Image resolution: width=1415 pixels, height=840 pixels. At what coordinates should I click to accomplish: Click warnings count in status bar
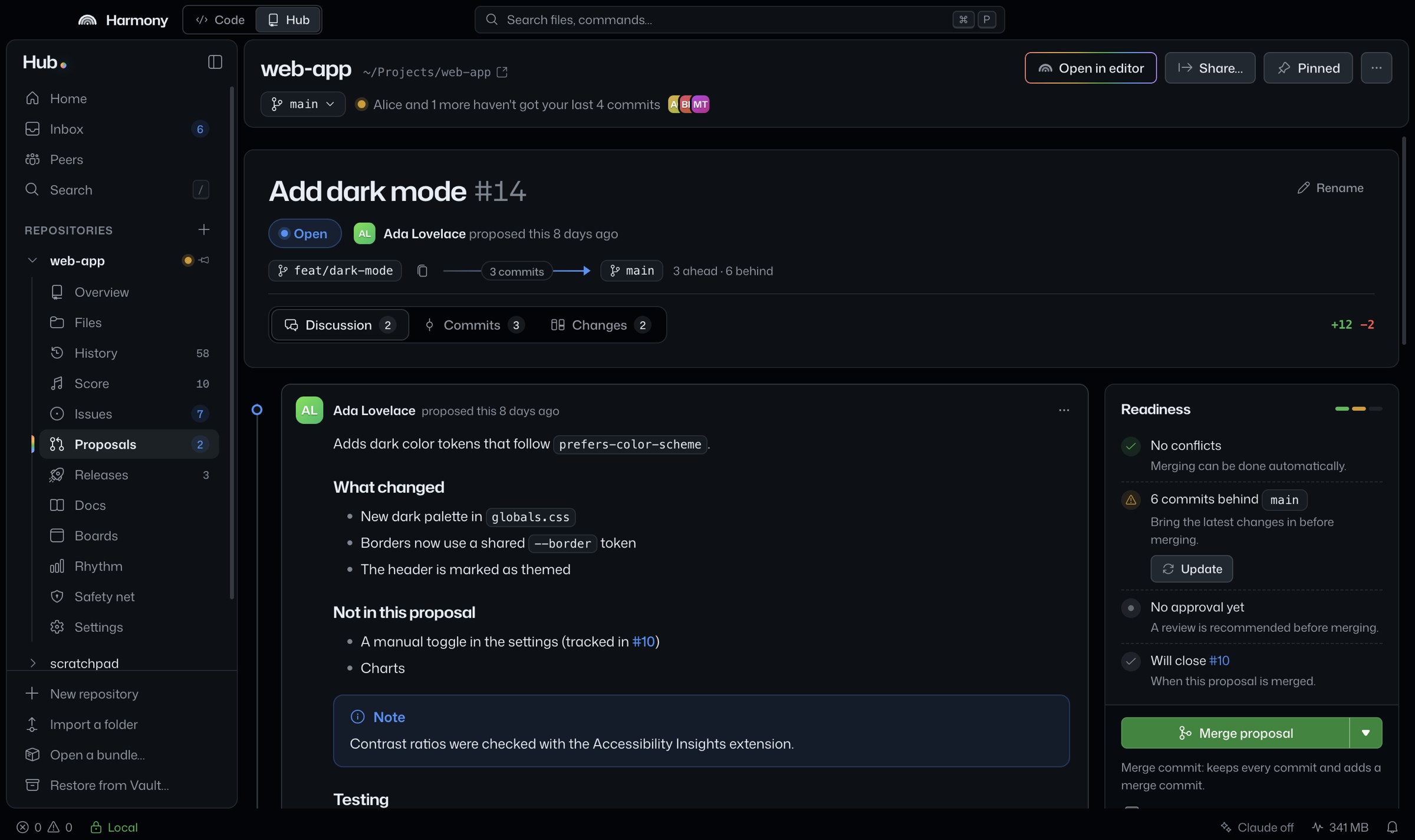click(60, 827)
